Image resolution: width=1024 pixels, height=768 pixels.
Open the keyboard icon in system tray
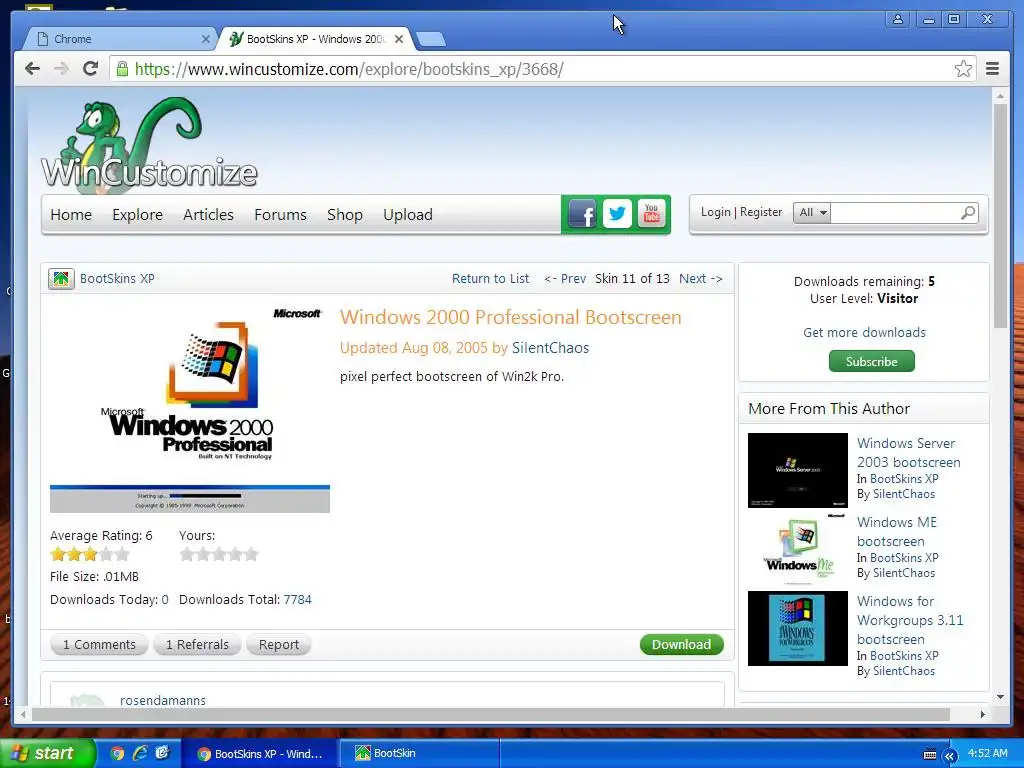930,754
